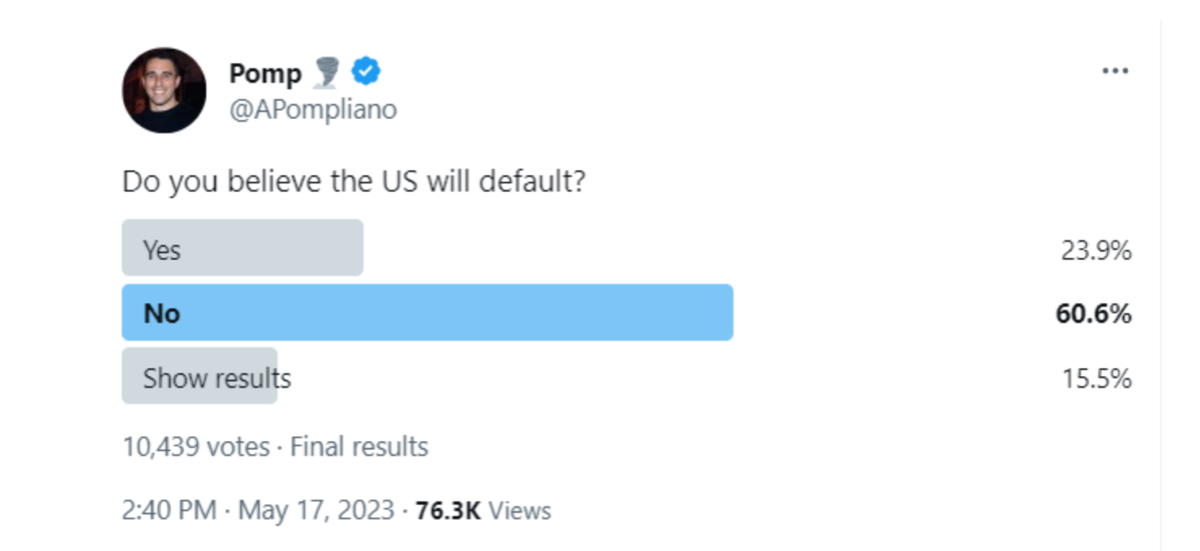Select the Yes poll option

coord(162,249)
